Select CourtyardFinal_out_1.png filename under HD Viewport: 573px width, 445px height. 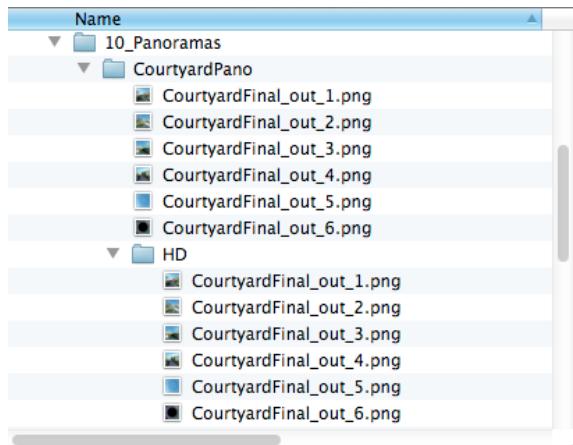point(296,282)
